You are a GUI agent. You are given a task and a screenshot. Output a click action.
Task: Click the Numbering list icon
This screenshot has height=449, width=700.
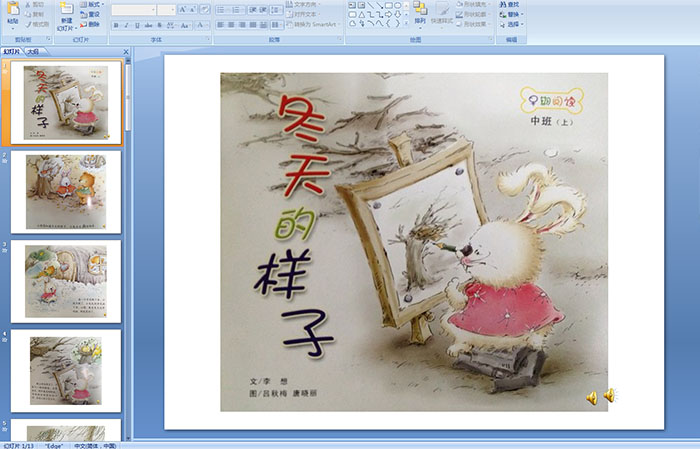(x=238, y=10)
